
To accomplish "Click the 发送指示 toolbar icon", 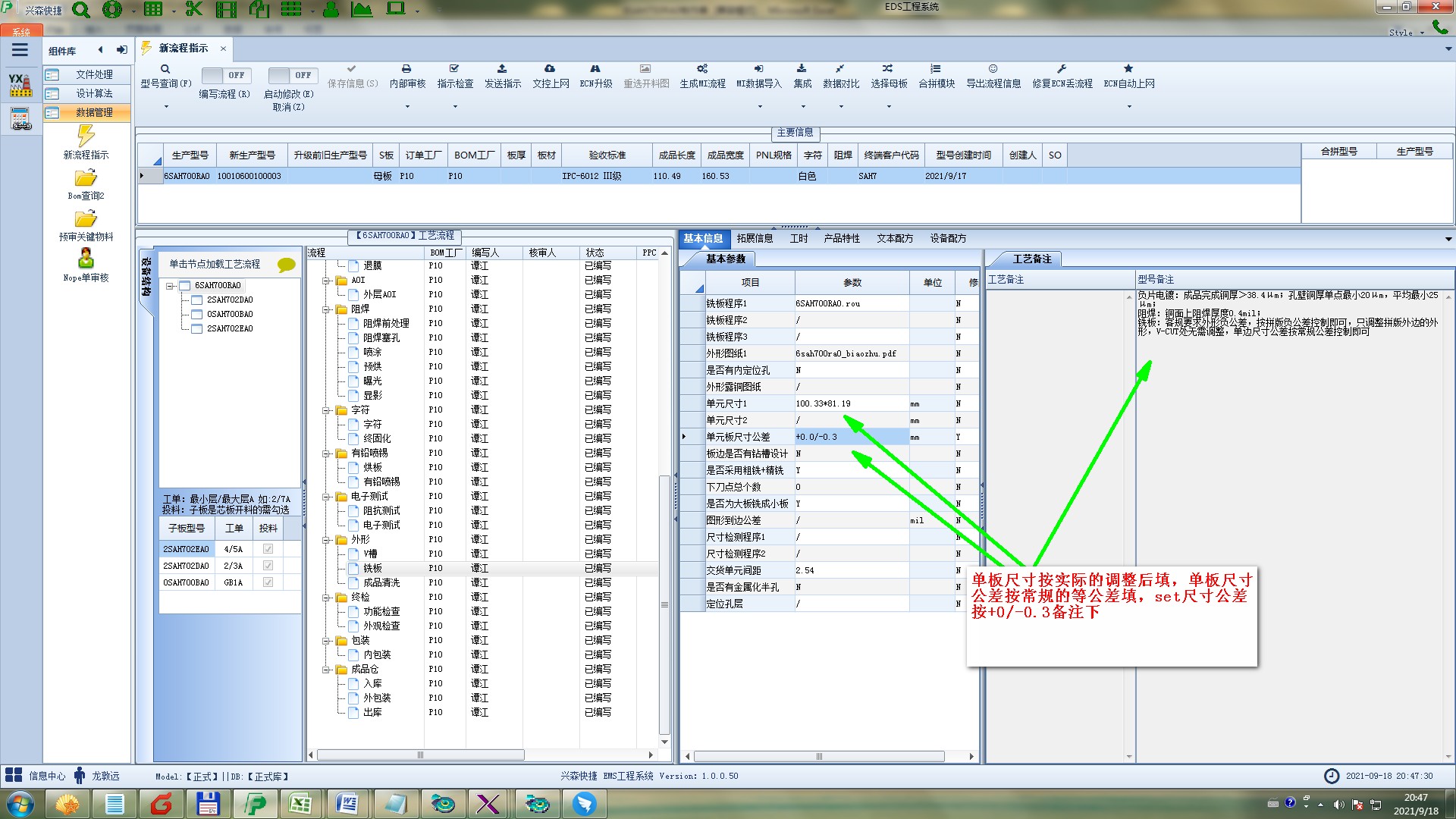I will point(502,69).
